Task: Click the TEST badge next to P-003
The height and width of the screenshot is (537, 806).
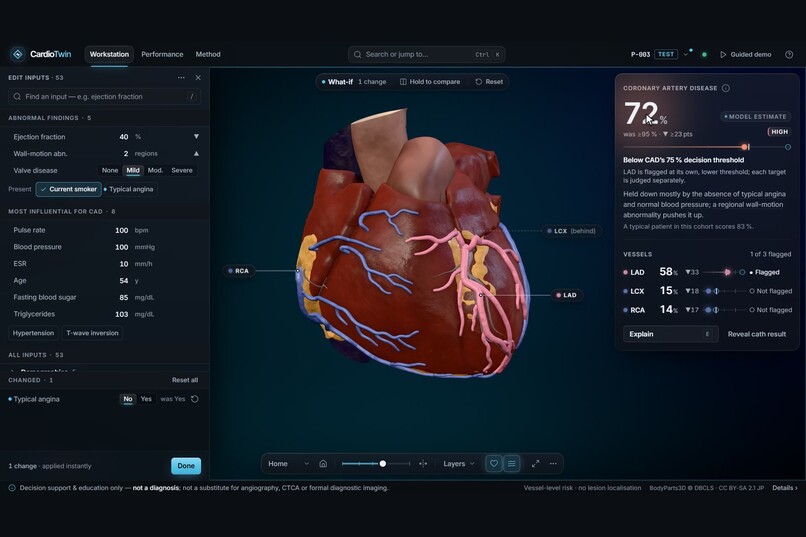Action: pos(666,54)
